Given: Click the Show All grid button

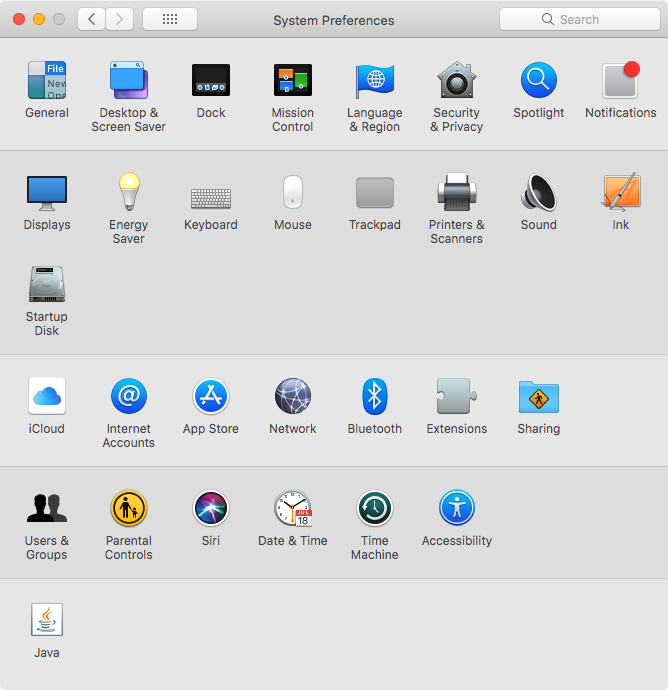Looking at the screenshot, I should pos(170,19).
